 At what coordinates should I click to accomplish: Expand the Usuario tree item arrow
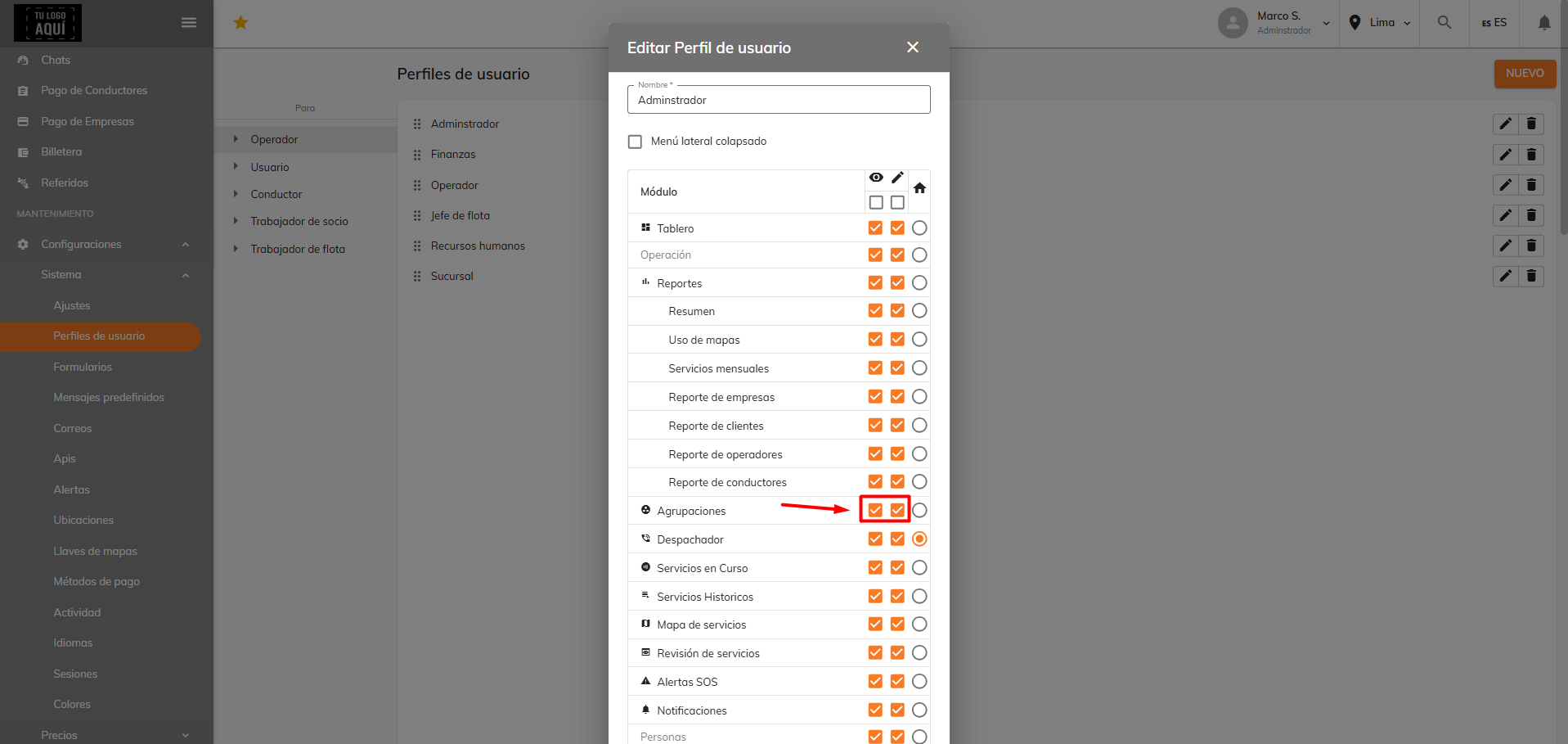(x=236, y=167)
